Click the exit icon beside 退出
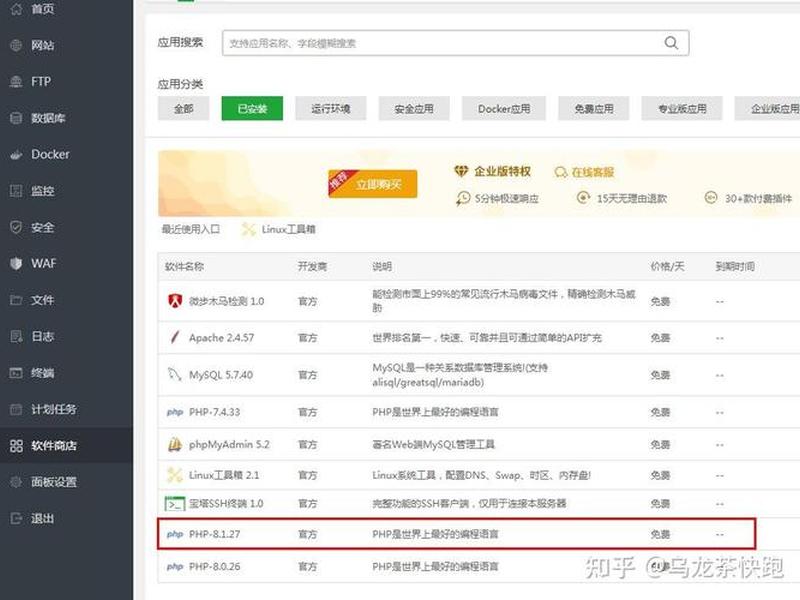The image size is (800, 600). click(x=16, y=518)
